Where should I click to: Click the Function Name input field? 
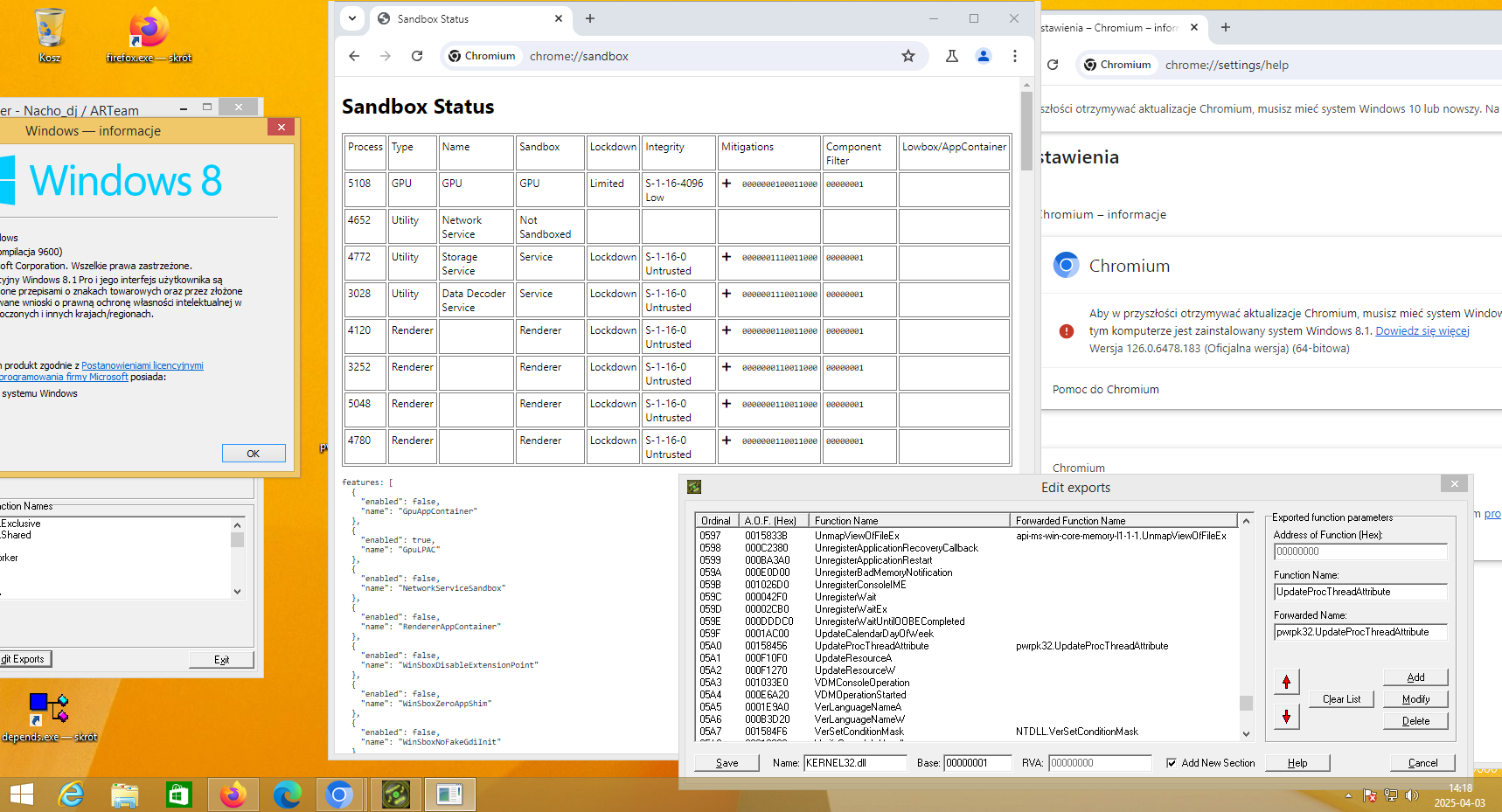pyautogui.click(x=1360, y=592)
